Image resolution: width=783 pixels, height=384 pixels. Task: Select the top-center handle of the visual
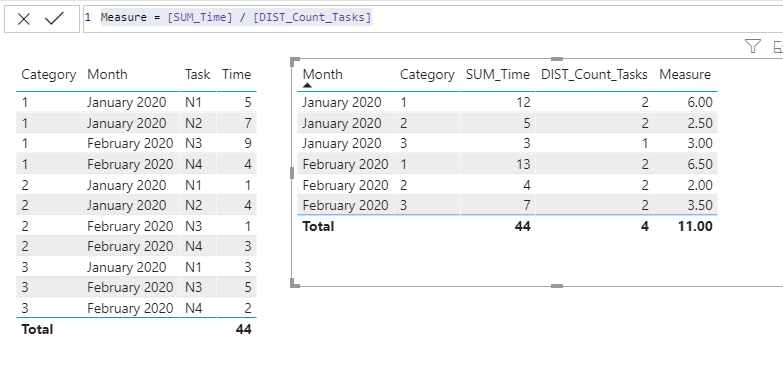click(x=557, y=59)
